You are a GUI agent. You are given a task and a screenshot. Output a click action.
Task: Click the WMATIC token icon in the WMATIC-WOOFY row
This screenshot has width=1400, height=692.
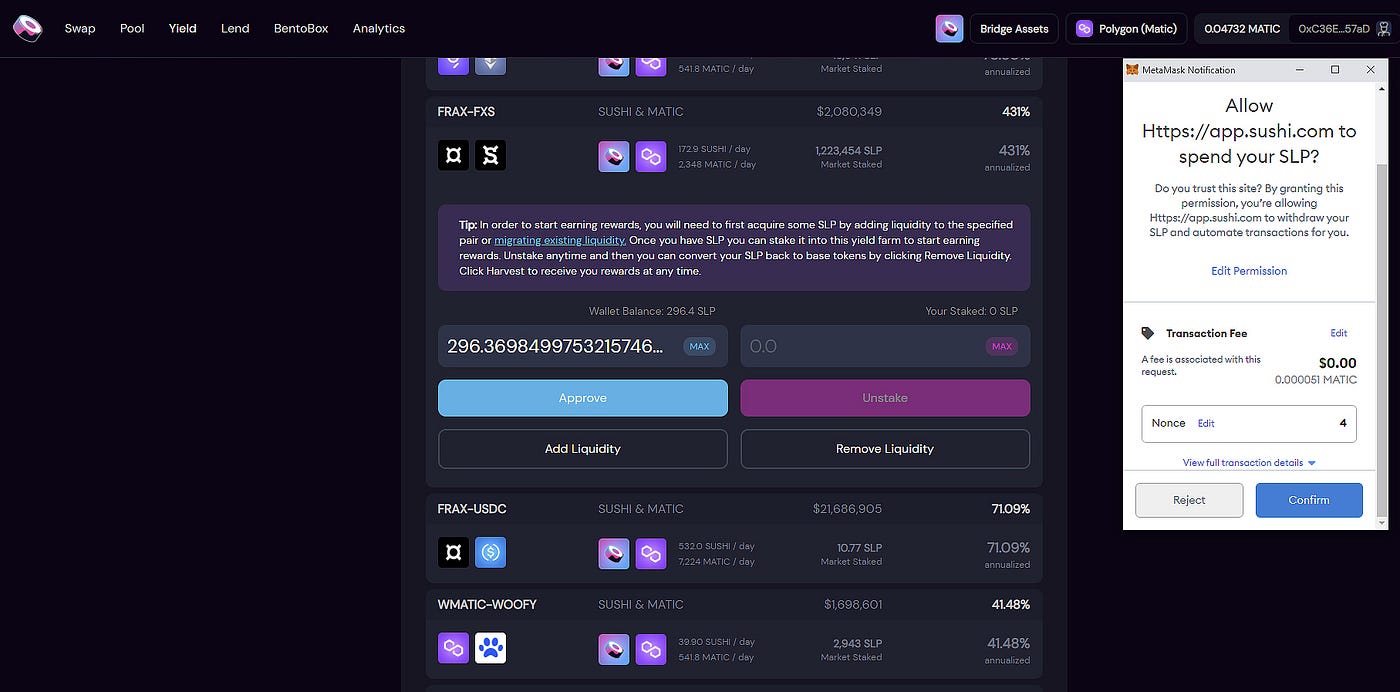[x=453, y=648]
